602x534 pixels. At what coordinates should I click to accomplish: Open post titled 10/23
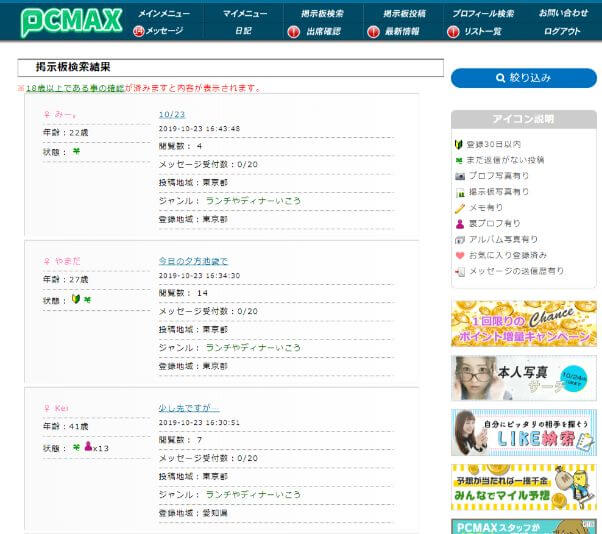pyautogui.click(x=172, y=114)
